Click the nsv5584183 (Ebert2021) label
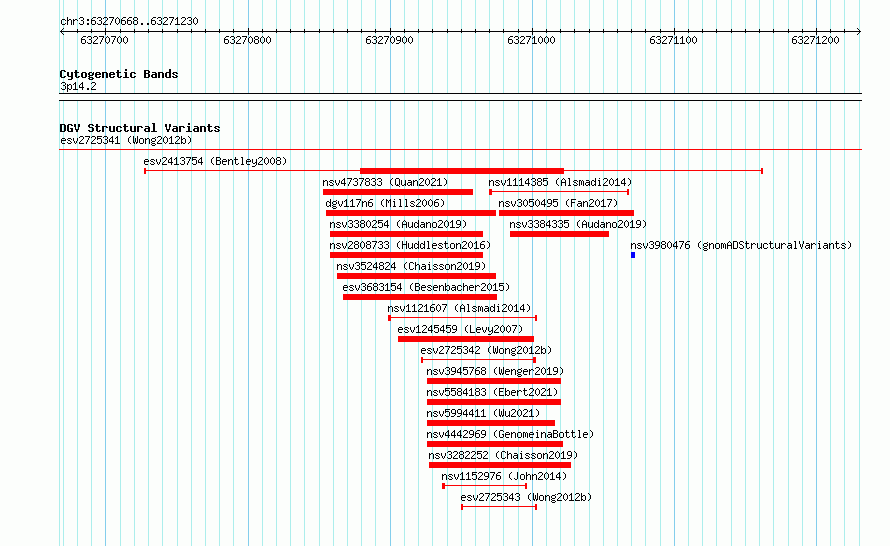Image resolution: width=890 pixels, height=546 pixels. (492, 392)
